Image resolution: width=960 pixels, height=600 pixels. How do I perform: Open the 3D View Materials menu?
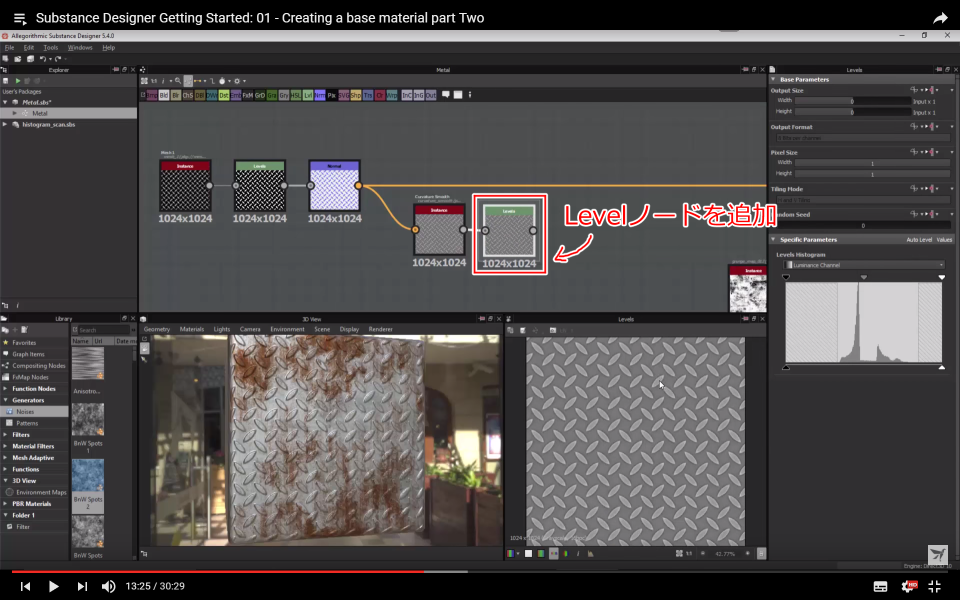pos(192,329)
